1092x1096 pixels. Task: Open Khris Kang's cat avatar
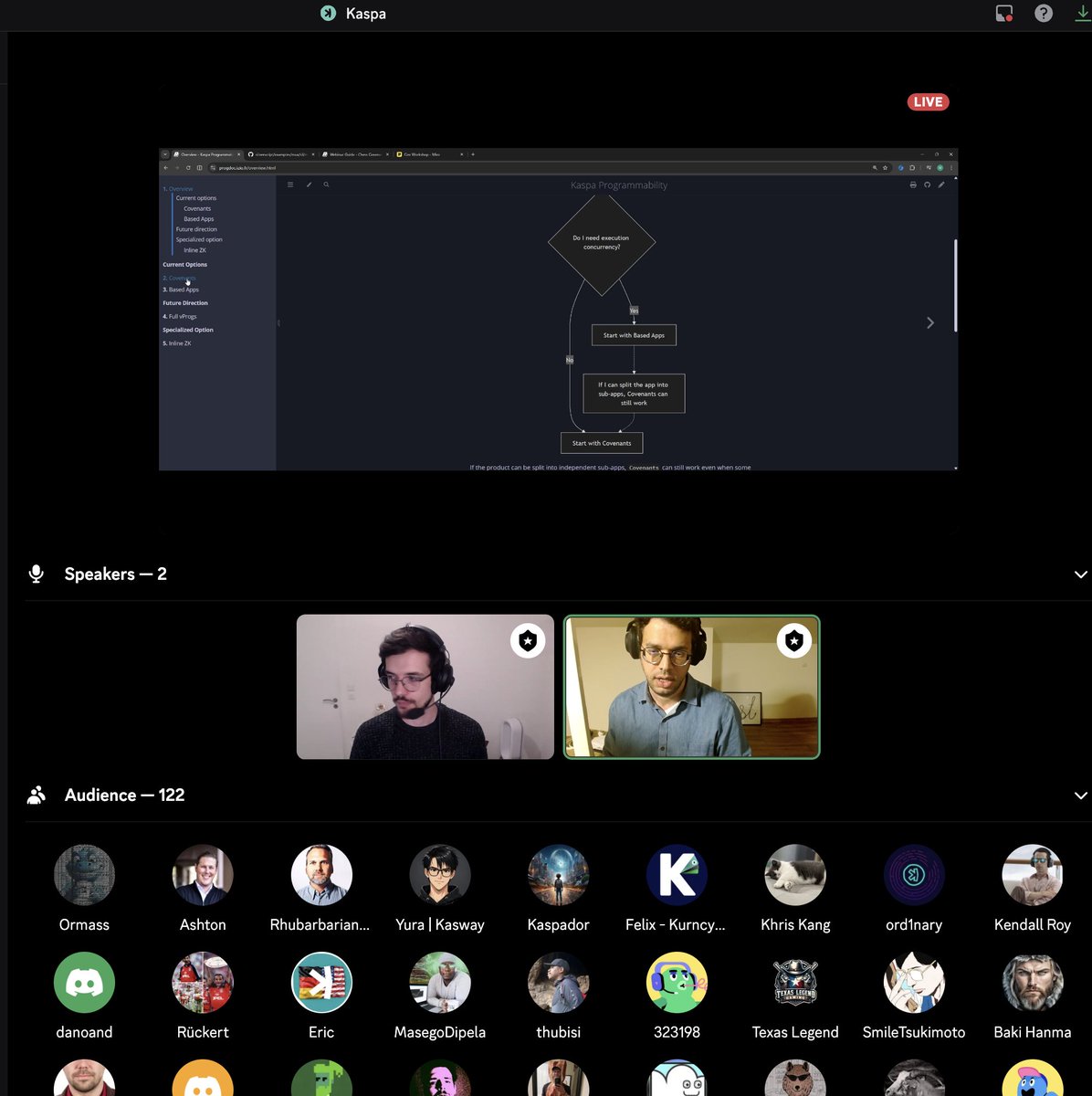click(x=795, y=875)
